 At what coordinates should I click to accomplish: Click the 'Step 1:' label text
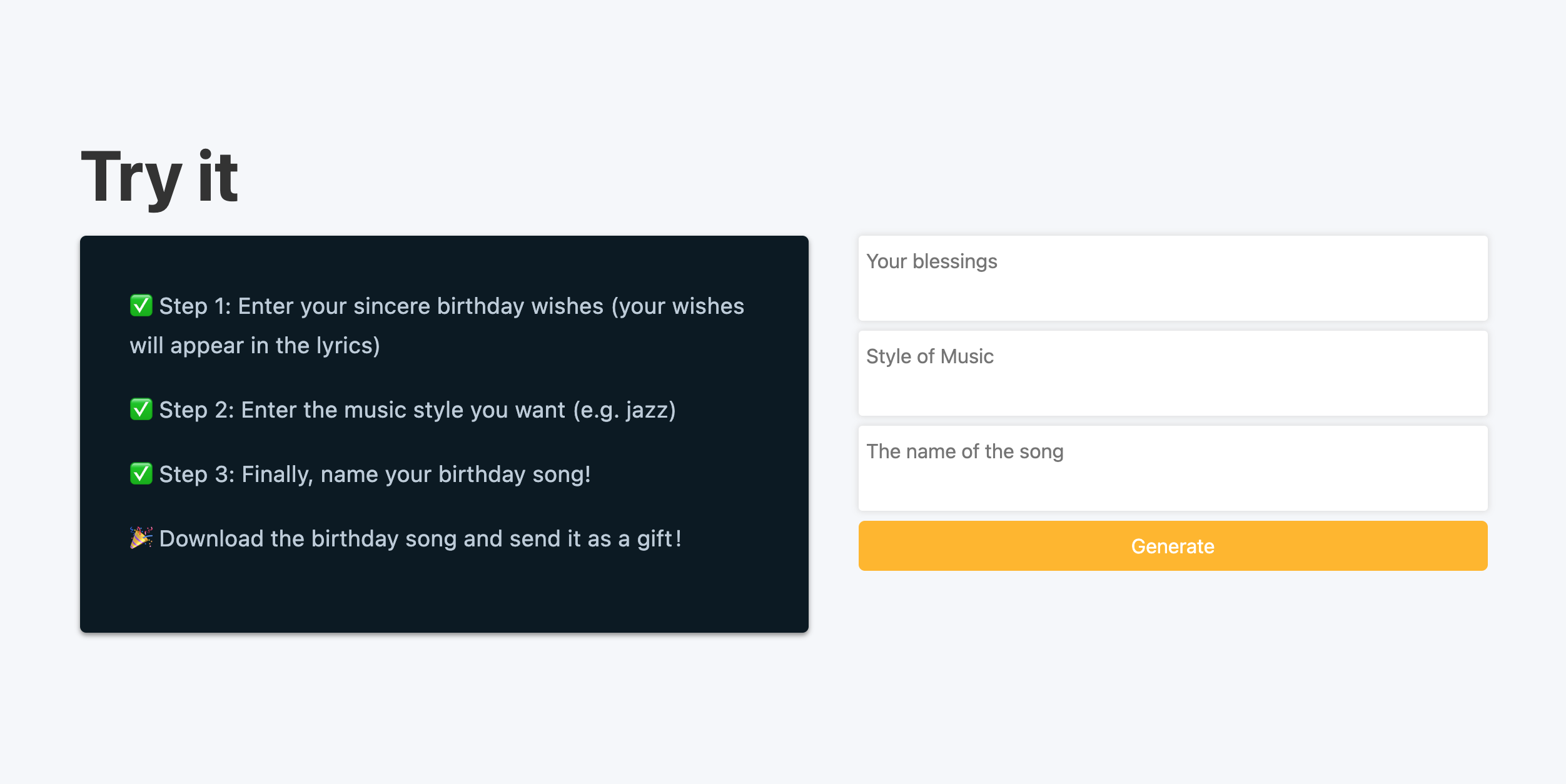pos(194,306)
